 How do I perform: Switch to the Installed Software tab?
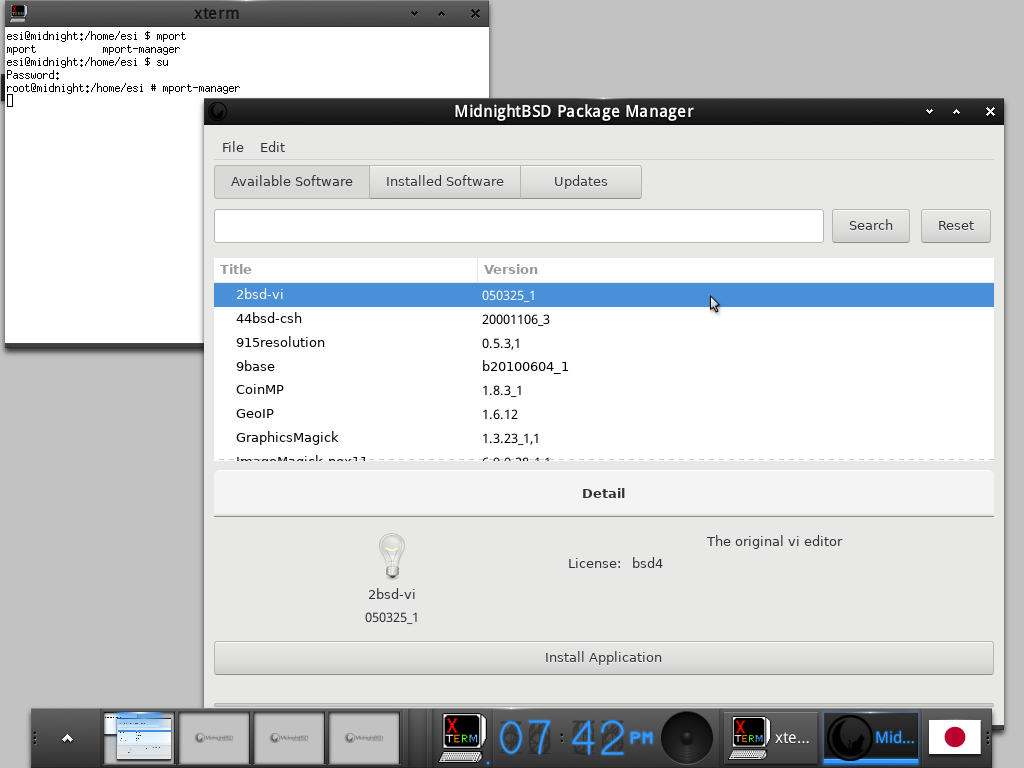[444, 181]
